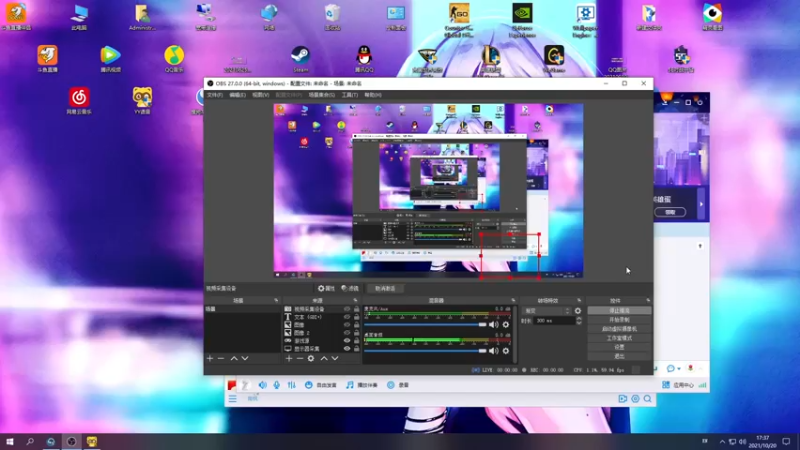Click the add source plus icon

tap(289, 358)
